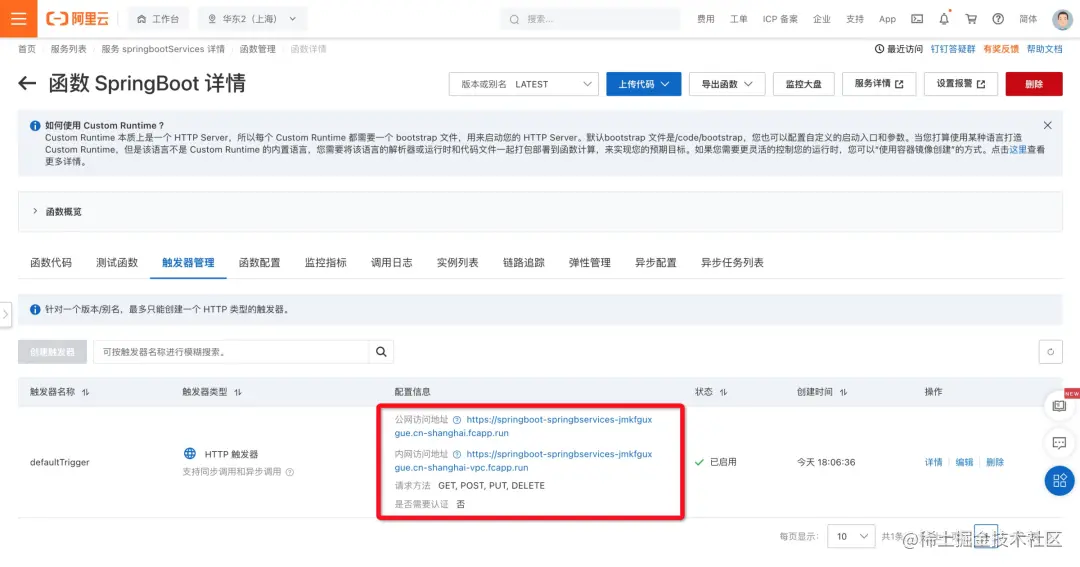Click the 设置报警 button

click(x=960, y=84)
